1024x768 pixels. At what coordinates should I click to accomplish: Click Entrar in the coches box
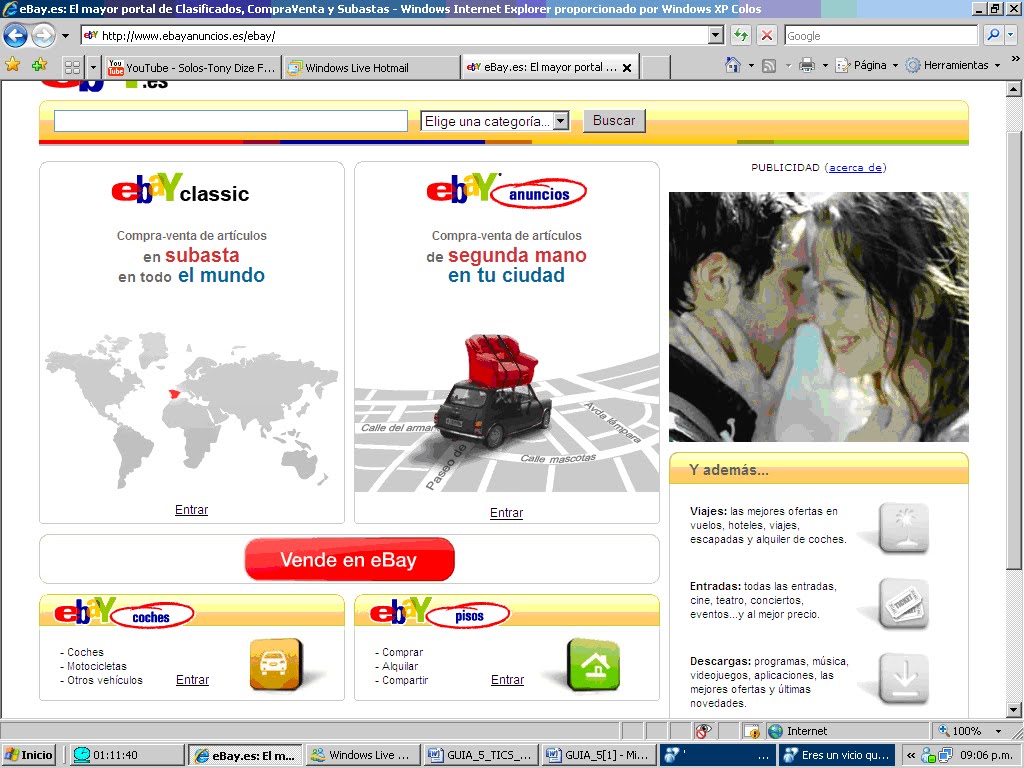[x=193, y=680]
